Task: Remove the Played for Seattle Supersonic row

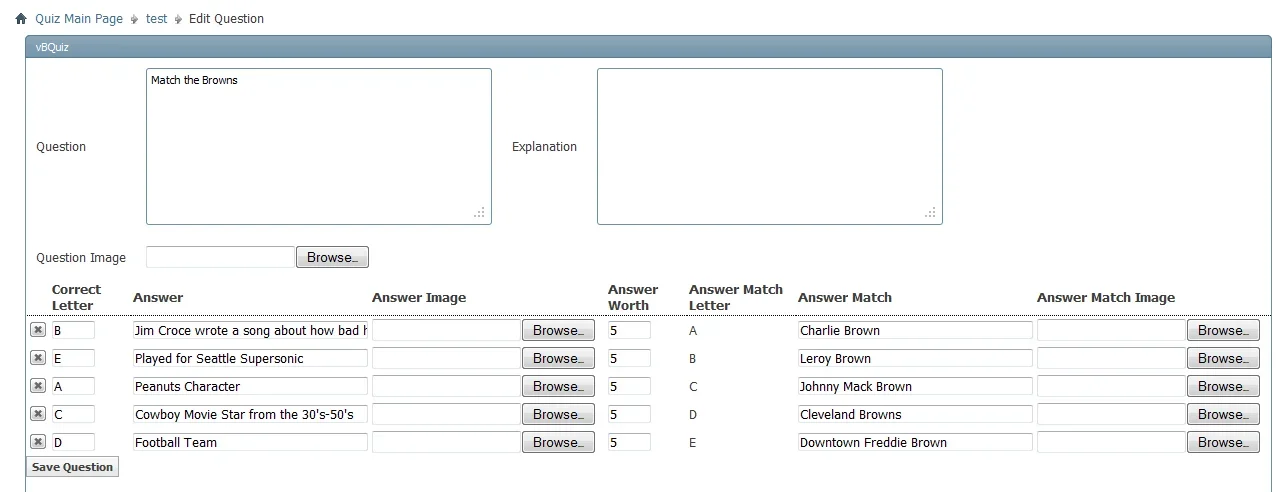Action: click(x=38, y=358)
